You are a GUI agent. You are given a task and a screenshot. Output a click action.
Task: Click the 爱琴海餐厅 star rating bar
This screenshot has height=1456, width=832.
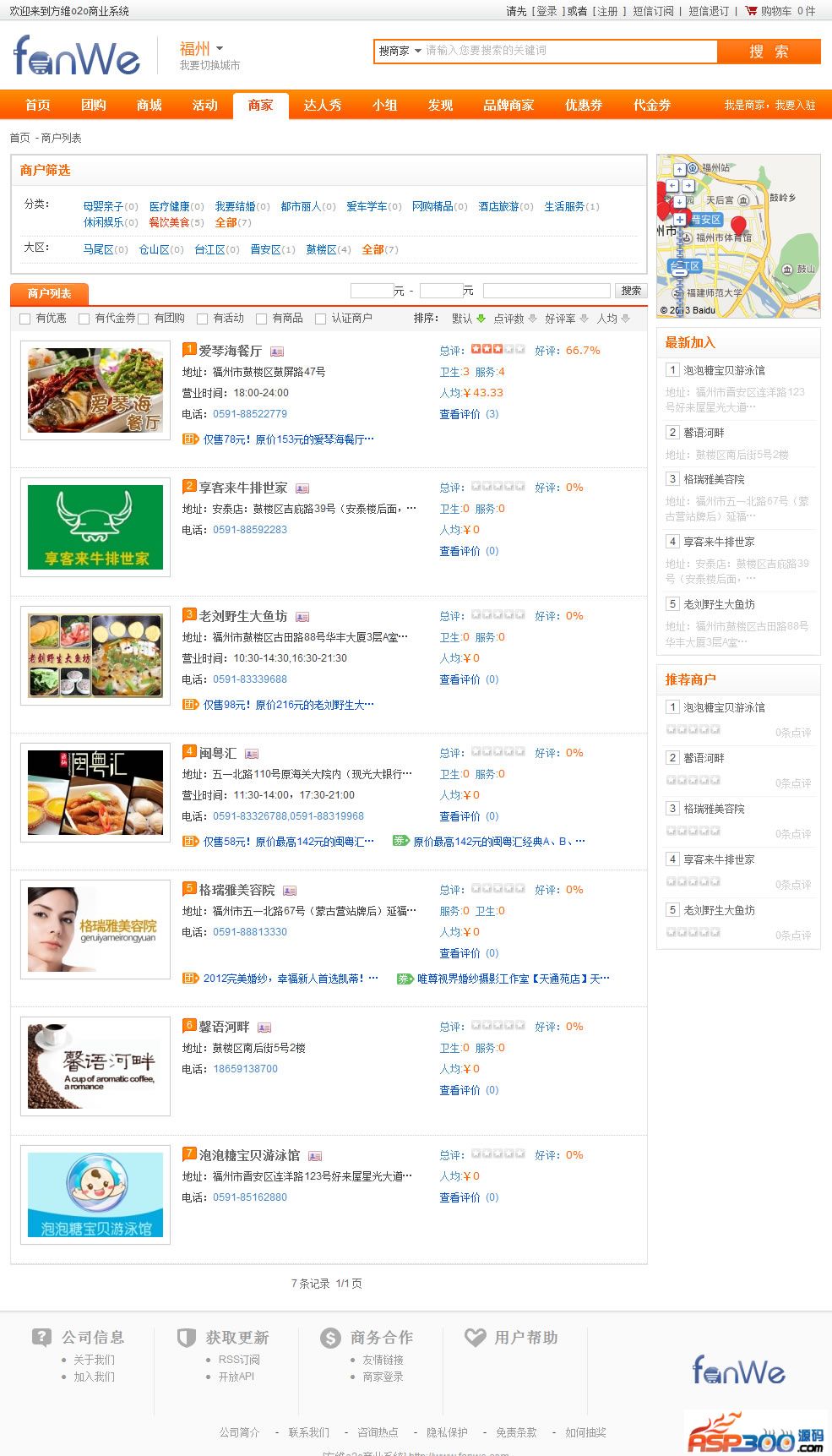click(498, 349)
